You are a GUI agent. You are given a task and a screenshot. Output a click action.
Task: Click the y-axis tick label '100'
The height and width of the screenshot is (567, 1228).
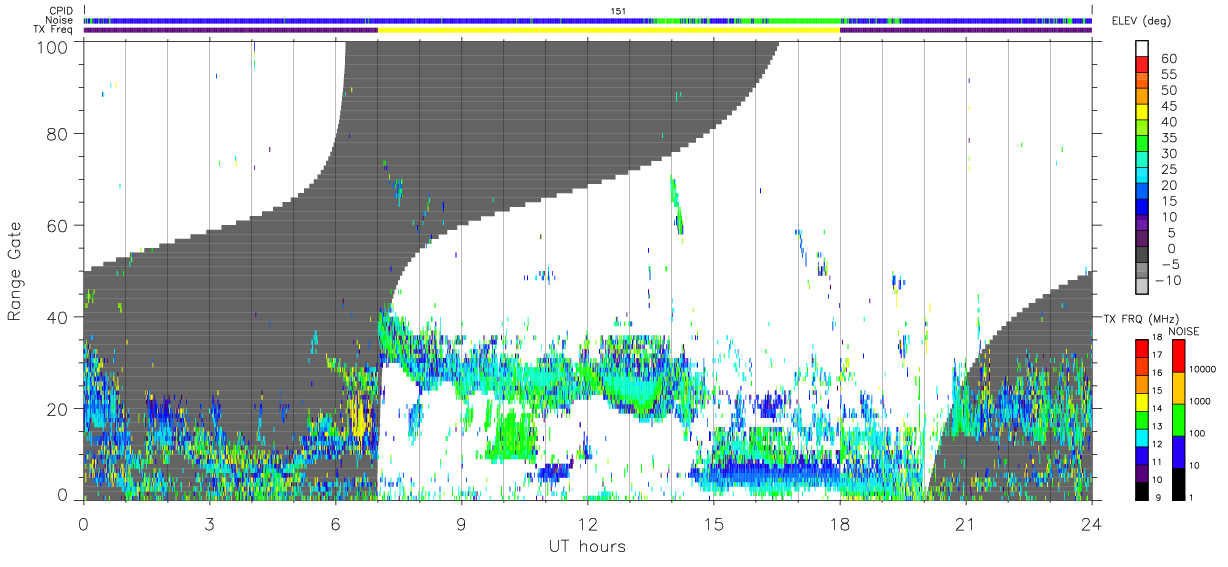pyautogui.click(x=52, y=46)
